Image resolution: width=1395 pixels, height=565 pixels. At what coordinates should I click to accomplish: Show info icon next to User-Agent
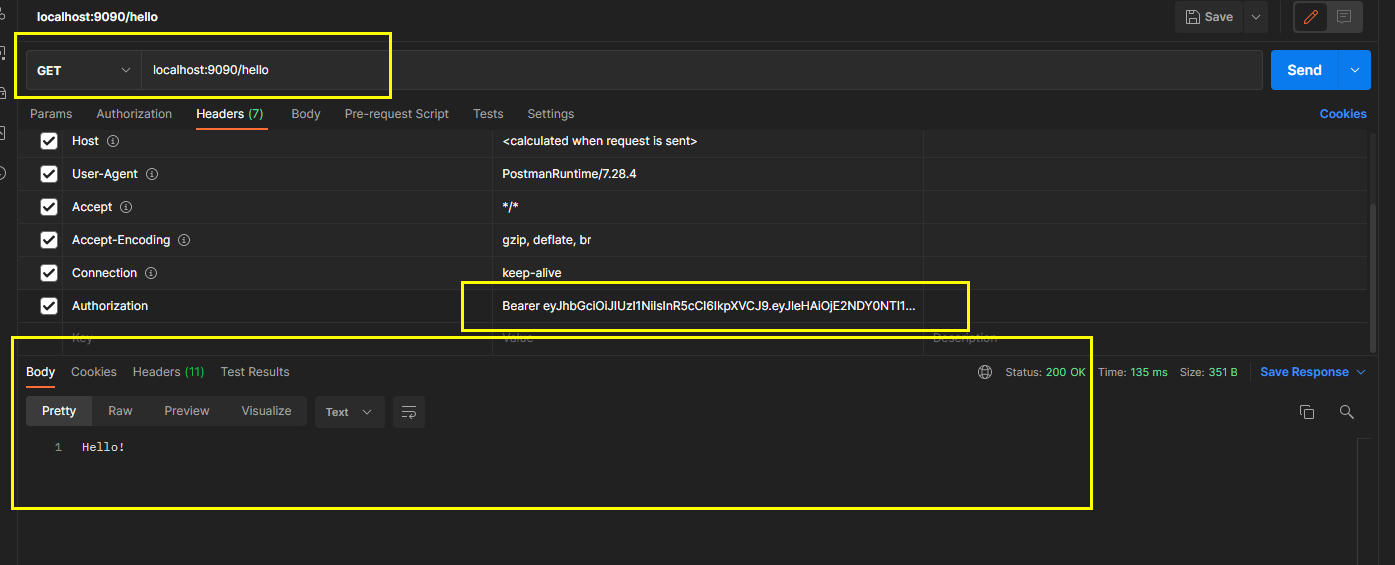pyautogui.click(x=152, y=174)
